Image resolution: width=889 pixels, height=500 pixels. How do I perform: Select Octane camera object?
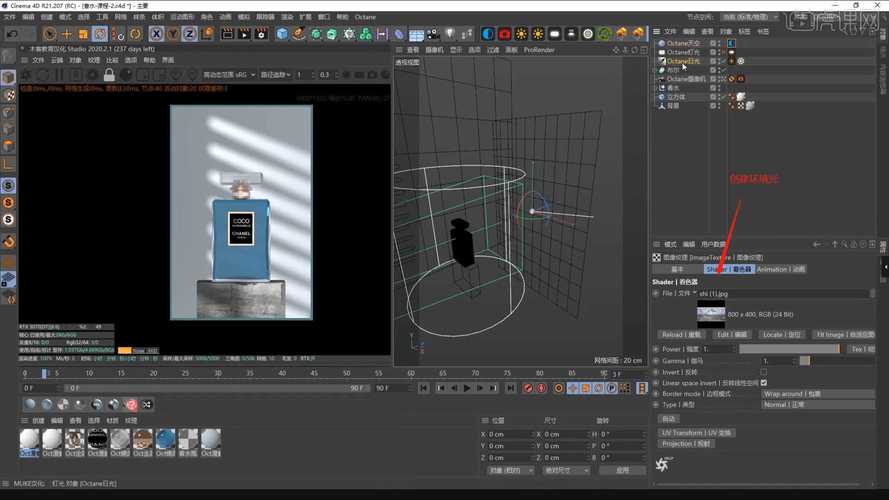coord(685,79)
